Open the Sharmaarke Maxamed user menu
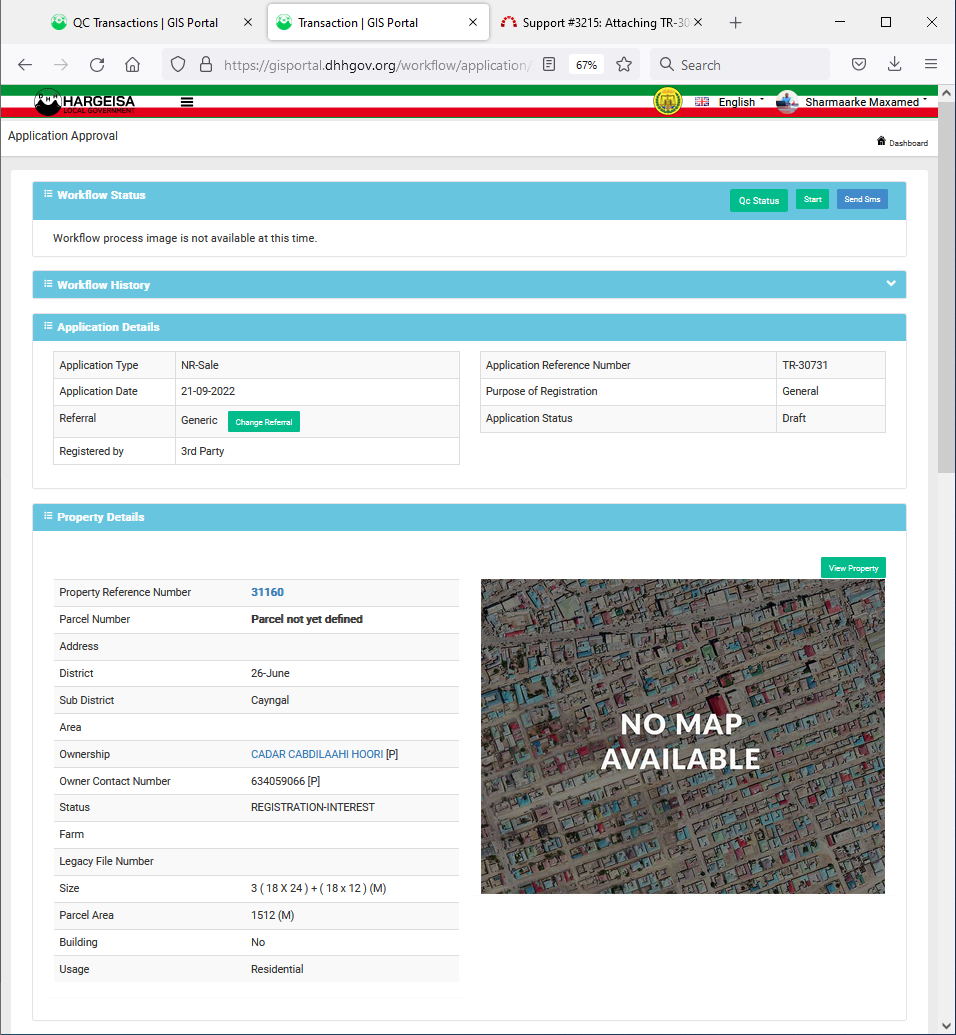 pyautogui.click(x=852, y=102)
